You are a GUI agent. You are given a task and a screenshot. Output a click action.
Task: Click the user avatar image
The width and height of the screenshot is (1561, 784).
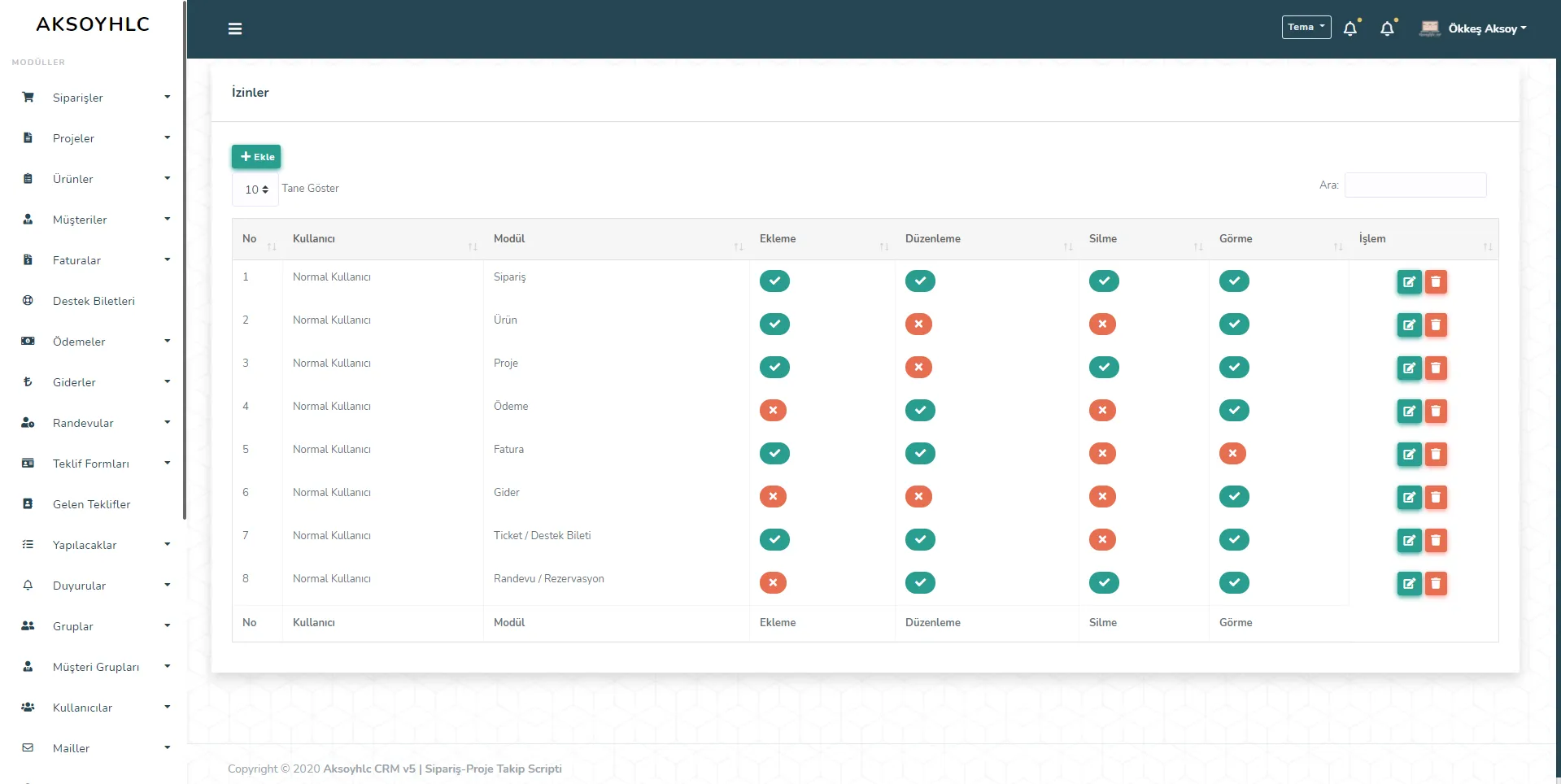point(1429,28)
